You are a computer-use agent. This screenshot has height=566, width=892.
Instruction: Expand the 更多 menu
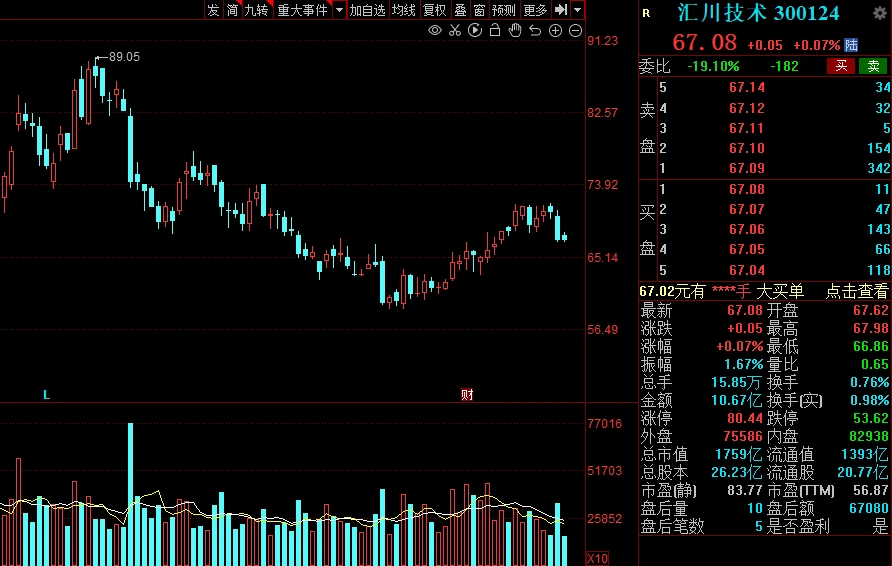click(x=536, y=10)
